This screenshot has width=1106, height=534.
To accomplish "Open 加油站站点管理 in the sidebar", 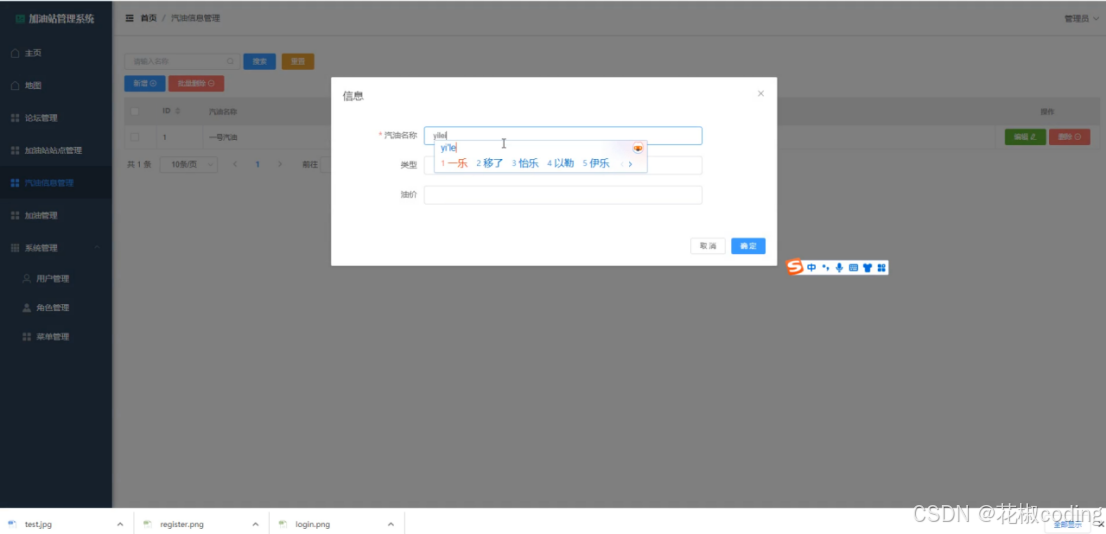I will (x=56, y=150).
